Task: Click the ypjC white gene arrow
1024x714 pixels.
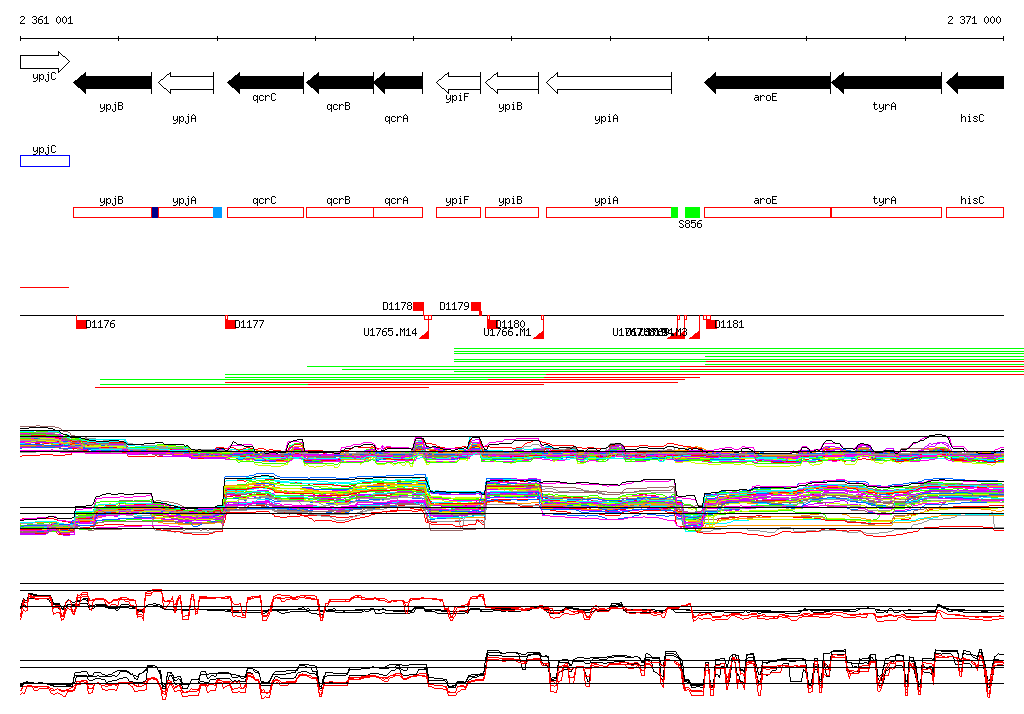Action: pos(44,62)
